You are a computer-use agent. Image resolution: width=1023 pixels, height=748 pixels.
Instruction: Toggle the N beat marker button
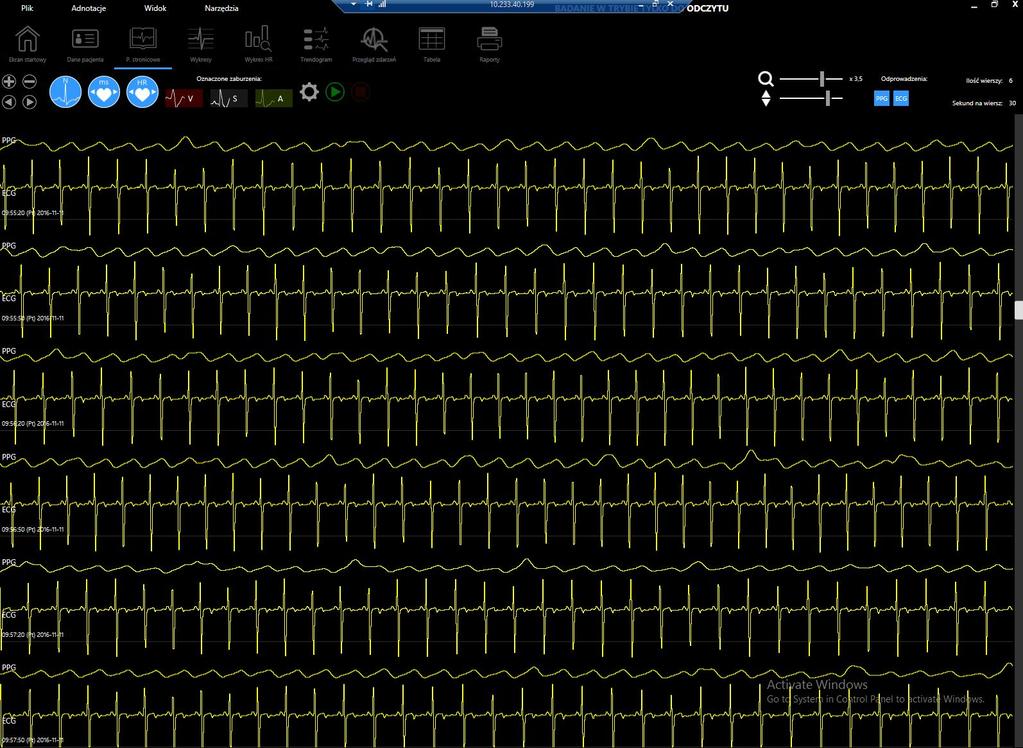[65, 92]
